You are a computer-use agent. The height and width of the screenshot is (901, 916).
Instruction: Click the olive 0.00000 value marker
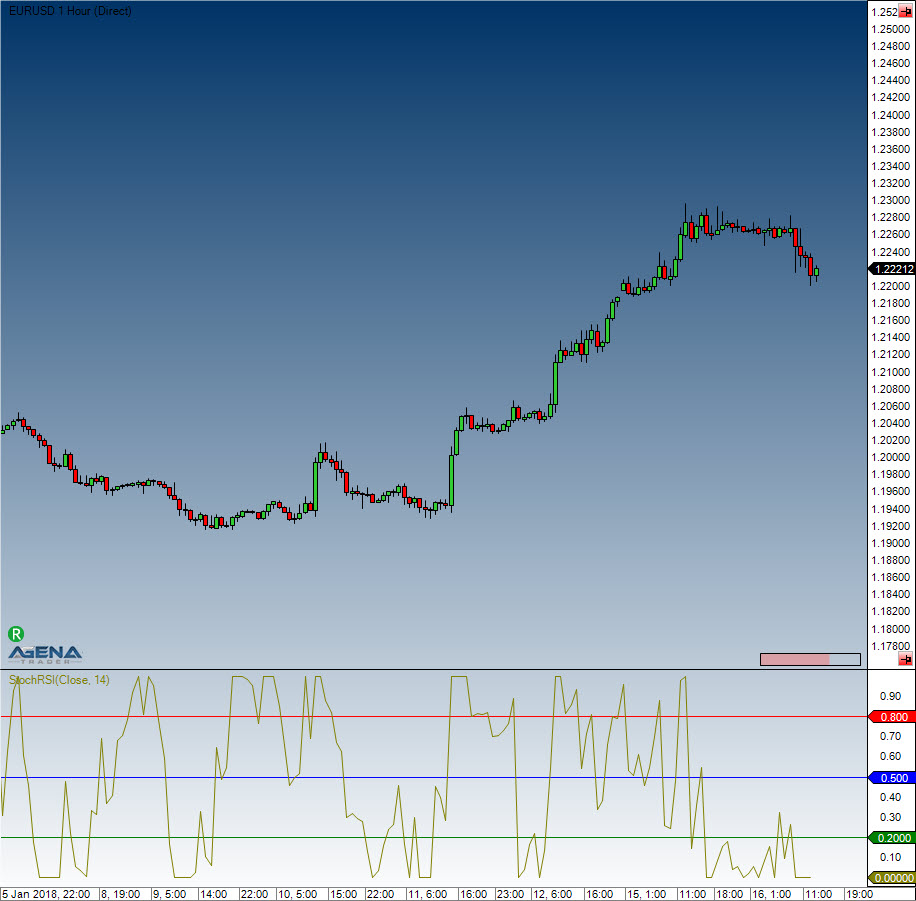point(889,878)
